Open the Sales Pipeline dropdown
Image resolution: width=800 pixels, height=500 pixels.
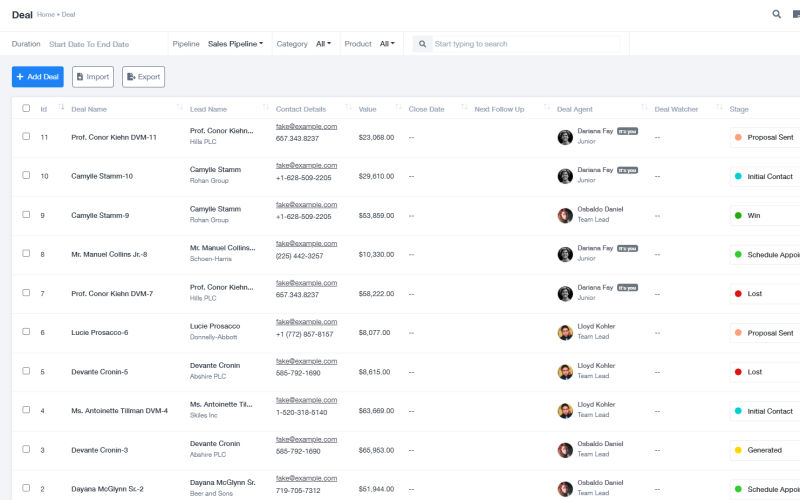(x=235, y=44)
